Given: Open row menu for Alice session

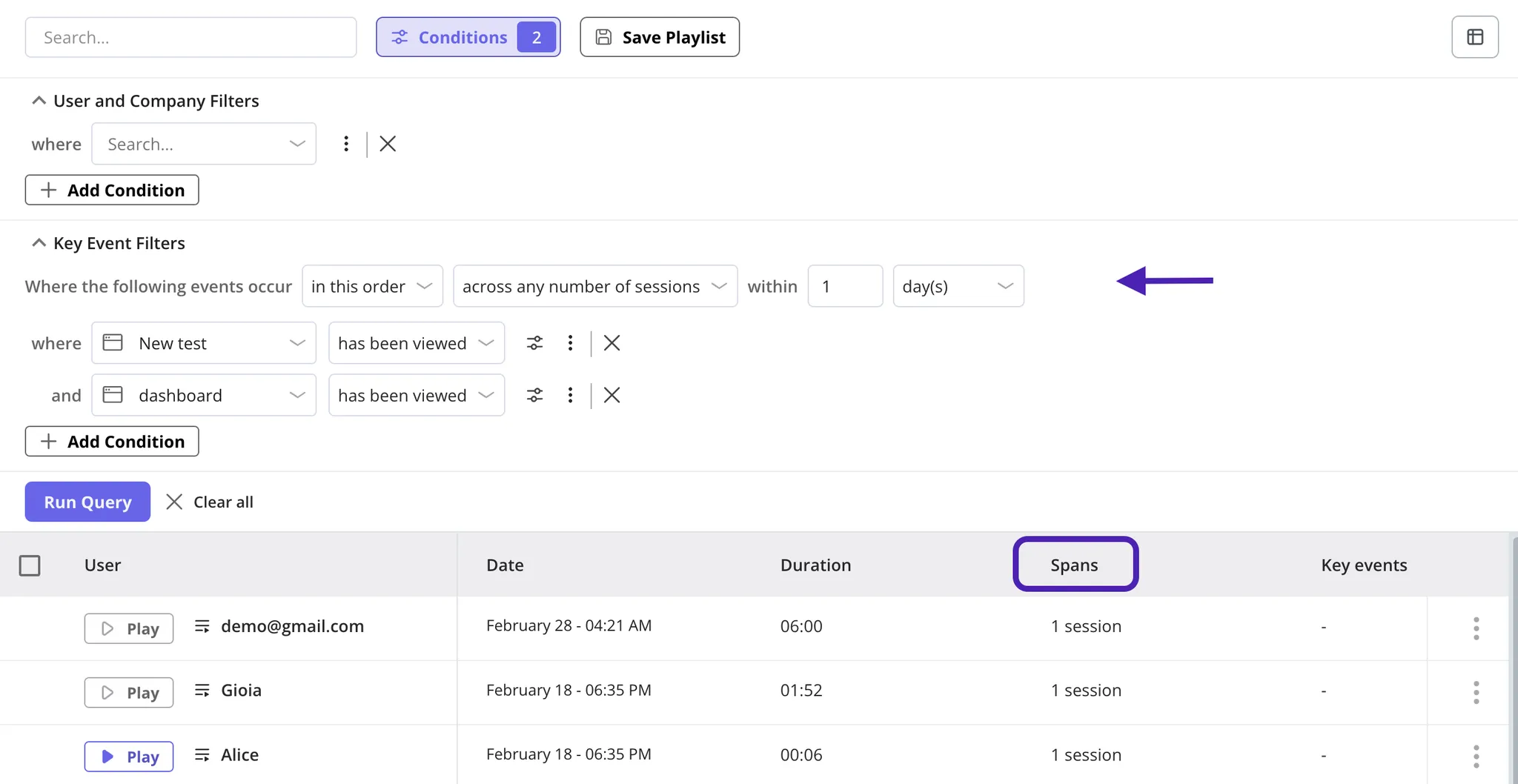Looking at the screenshot, I should (1476, 757).
